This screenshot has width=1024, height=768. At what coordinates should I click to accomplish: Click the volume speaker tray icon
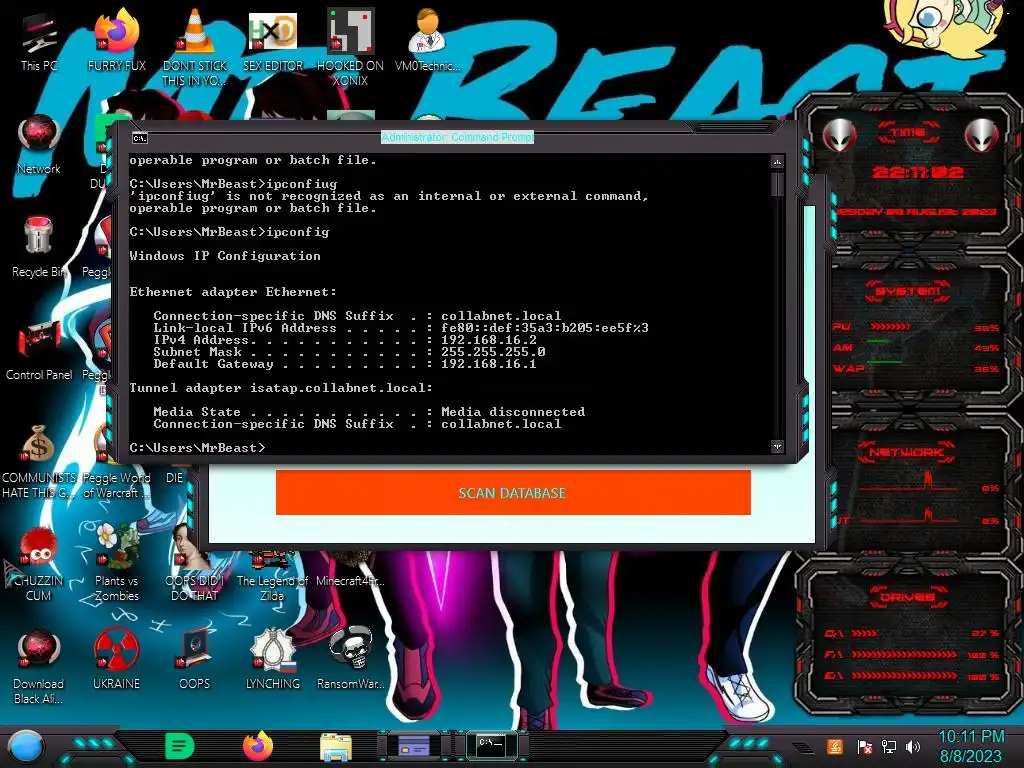pos(913,746)
